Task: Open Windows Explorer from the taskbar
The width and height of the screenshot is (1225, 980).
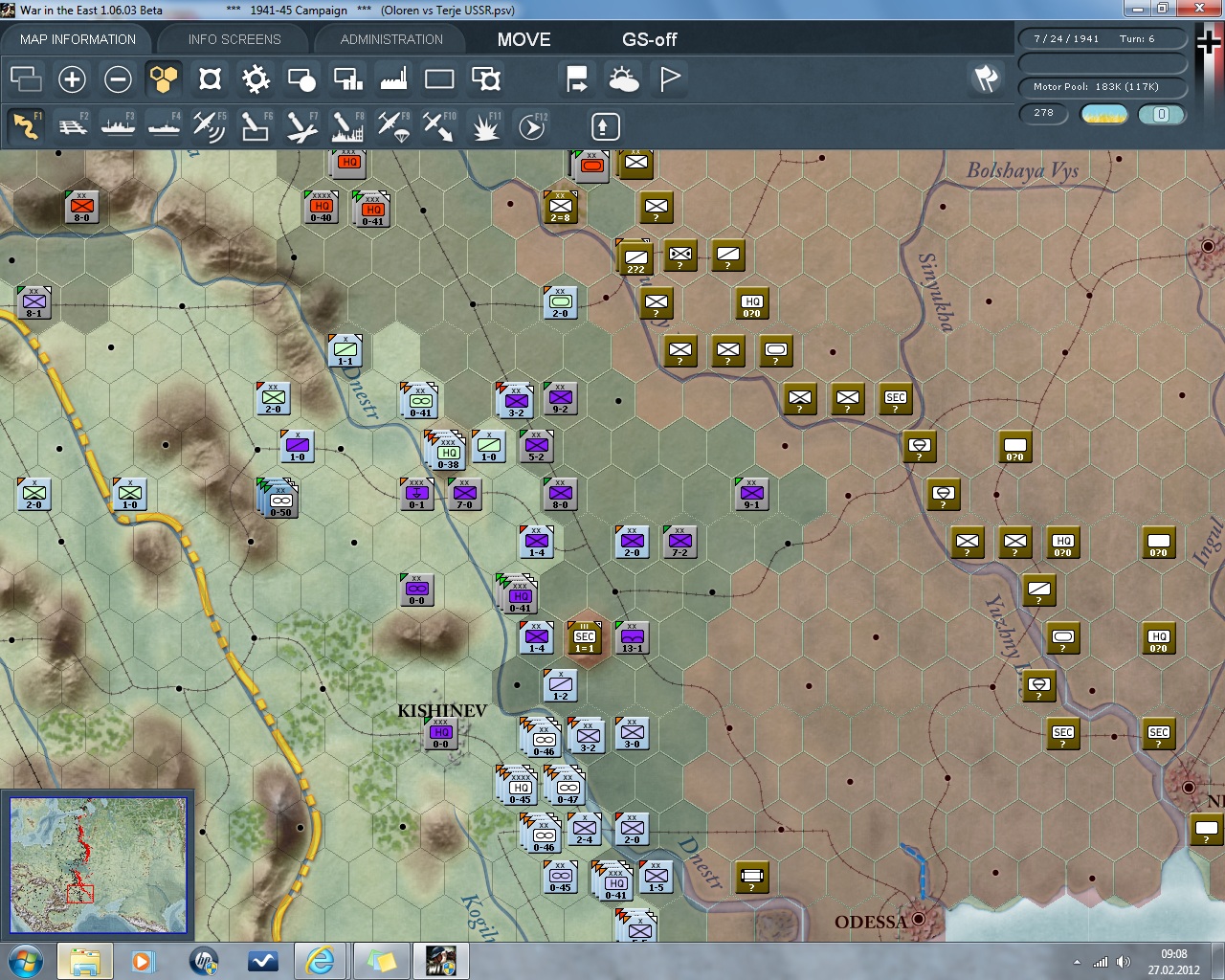Action: [x=85, y=960]
